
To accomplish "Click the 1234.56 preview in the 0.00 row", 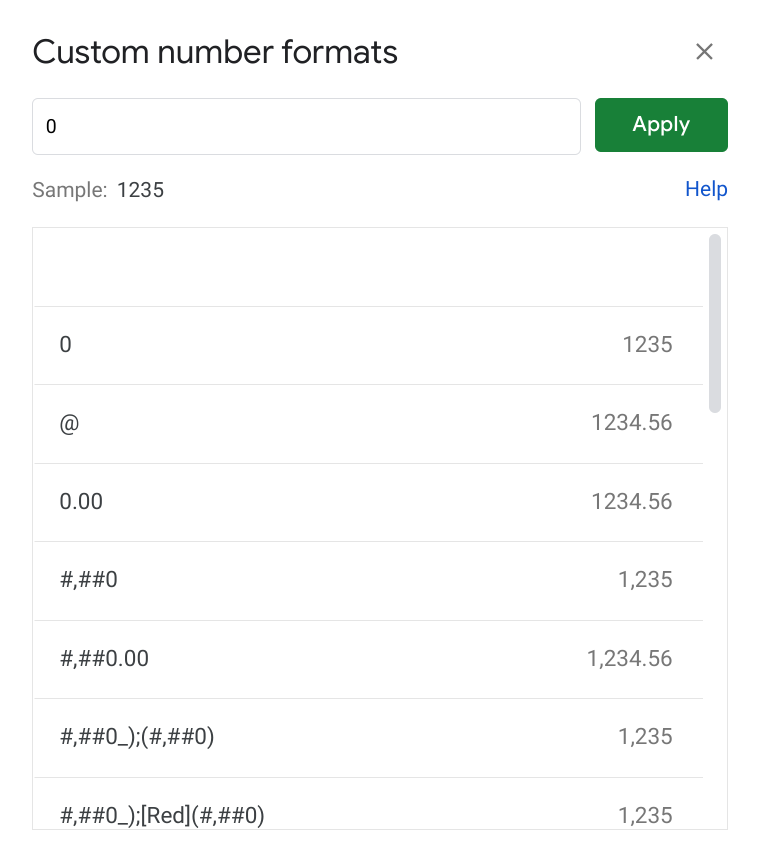I will 632,502.
